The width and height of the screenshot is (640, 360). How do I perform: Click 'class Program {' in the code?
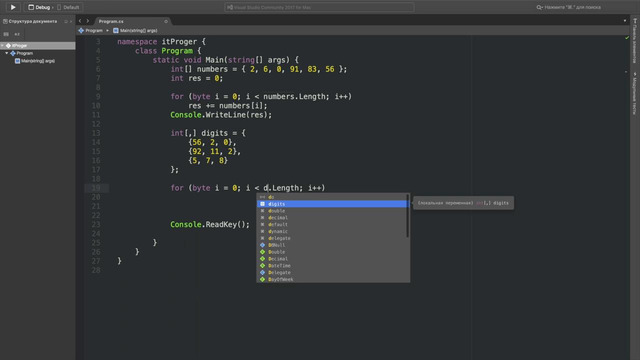tap(168, 51)
